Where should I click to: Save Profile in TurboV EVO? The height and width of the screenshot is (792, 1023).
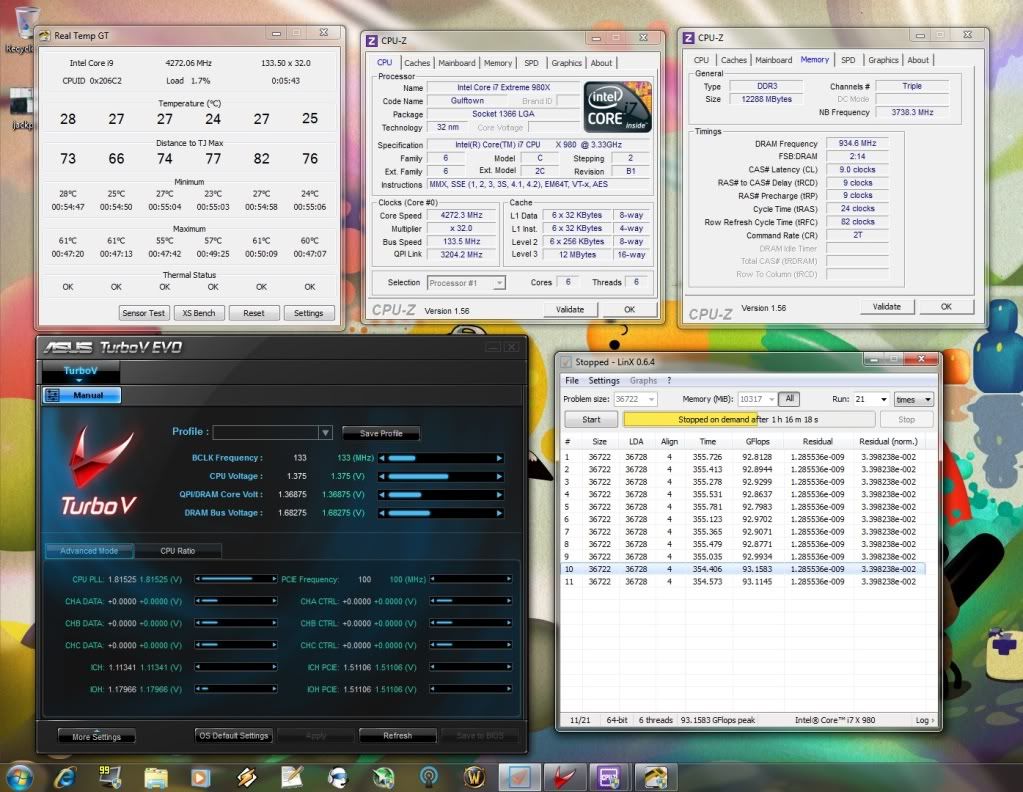tap(381, 433)
